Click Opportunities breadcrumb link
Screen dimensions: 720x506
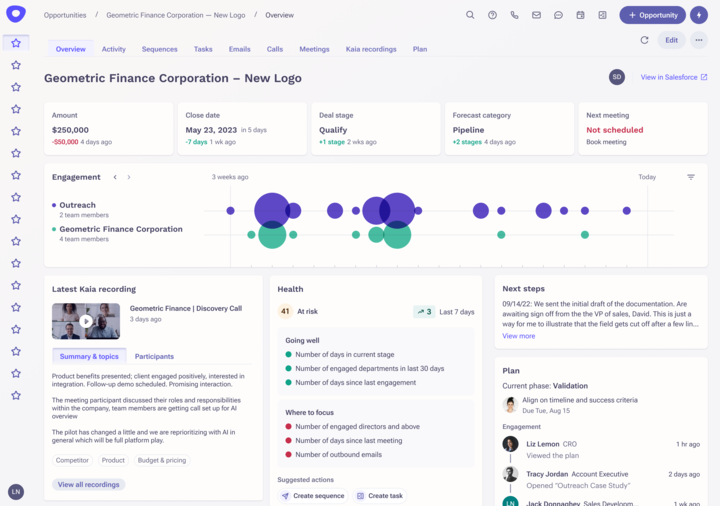pos(65,15)
